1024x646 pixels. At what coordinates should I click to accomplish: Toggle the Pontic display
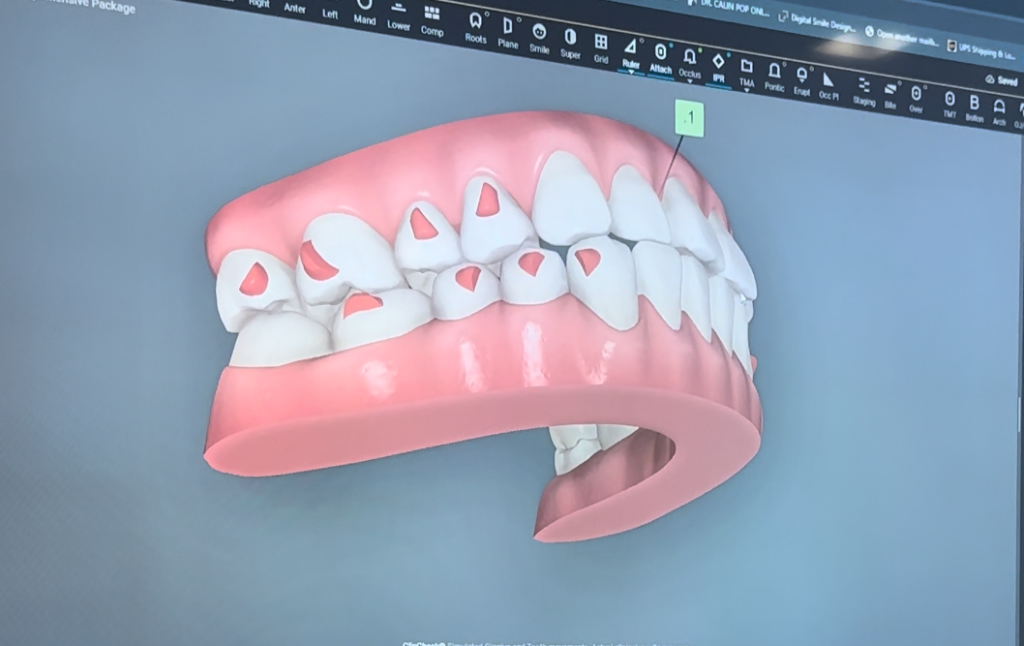coord(775,78)
